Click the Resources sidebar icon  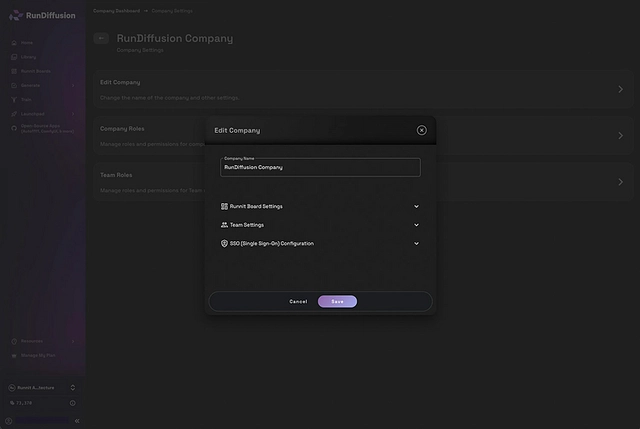pos(14,341)
